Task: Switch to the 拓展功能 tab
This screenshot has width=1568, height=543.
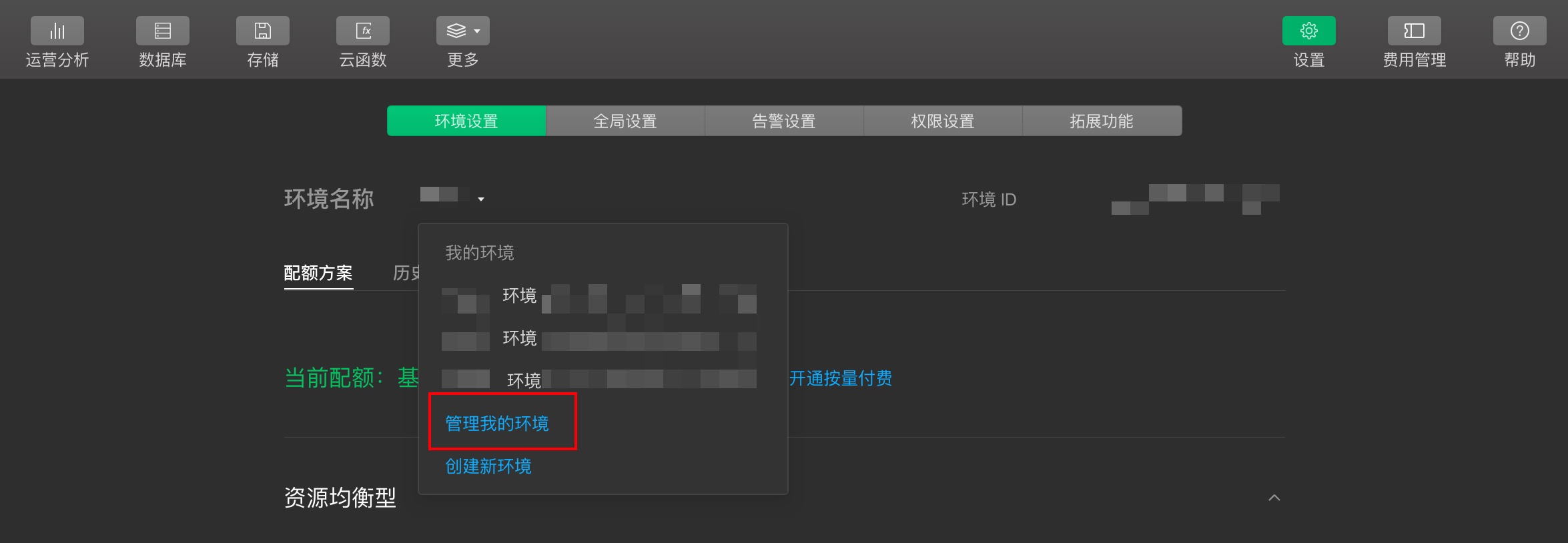Action: (1102, 121)
